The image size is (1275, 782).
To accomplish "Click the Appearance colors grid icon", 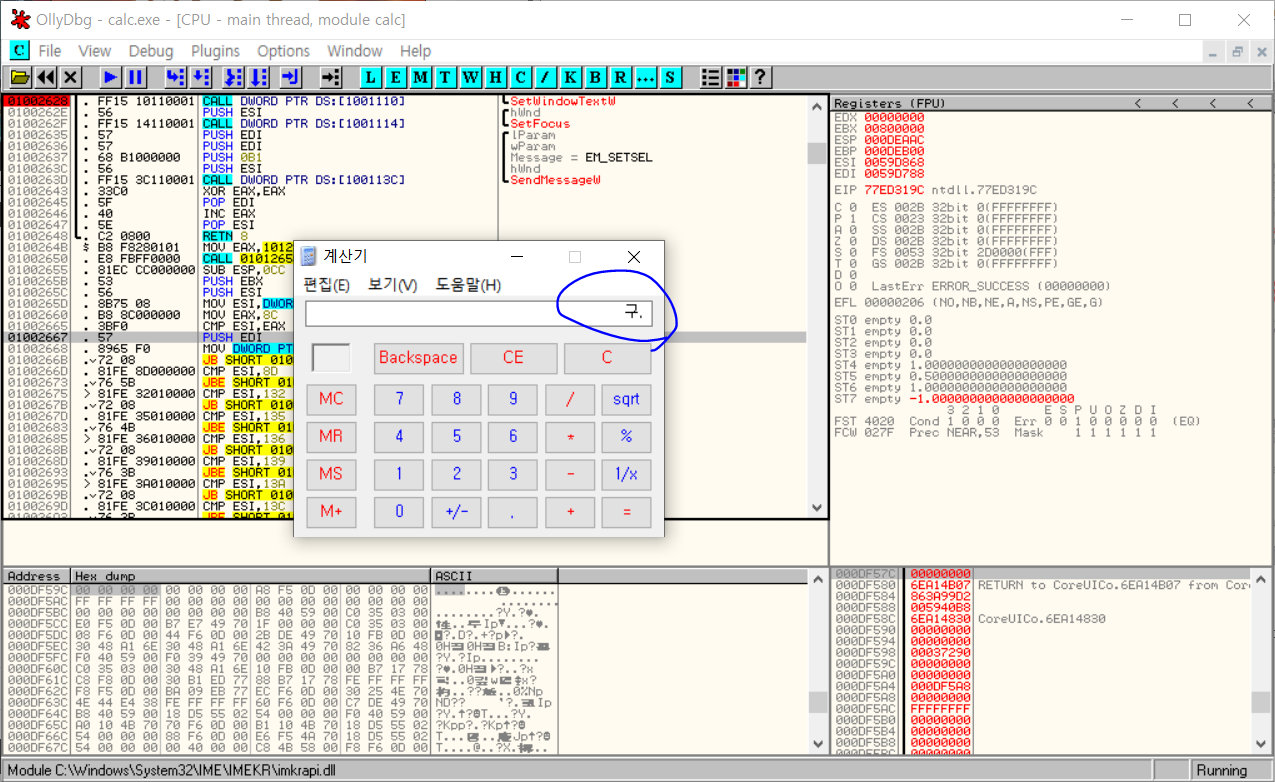I will click(736, 77).
